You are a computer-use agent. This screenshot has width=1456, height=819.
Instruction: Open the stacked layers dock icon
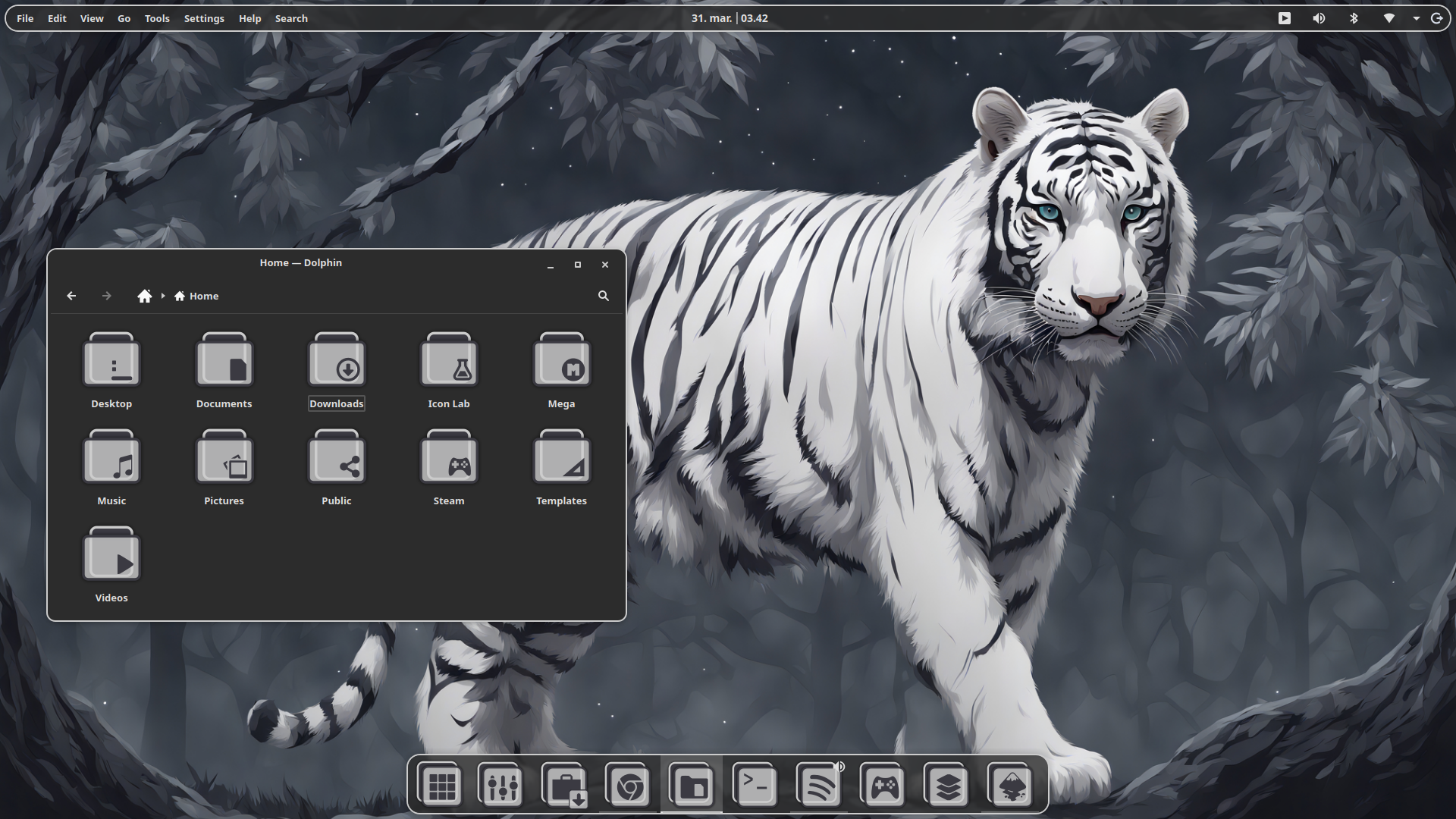[x=947, y=785]
